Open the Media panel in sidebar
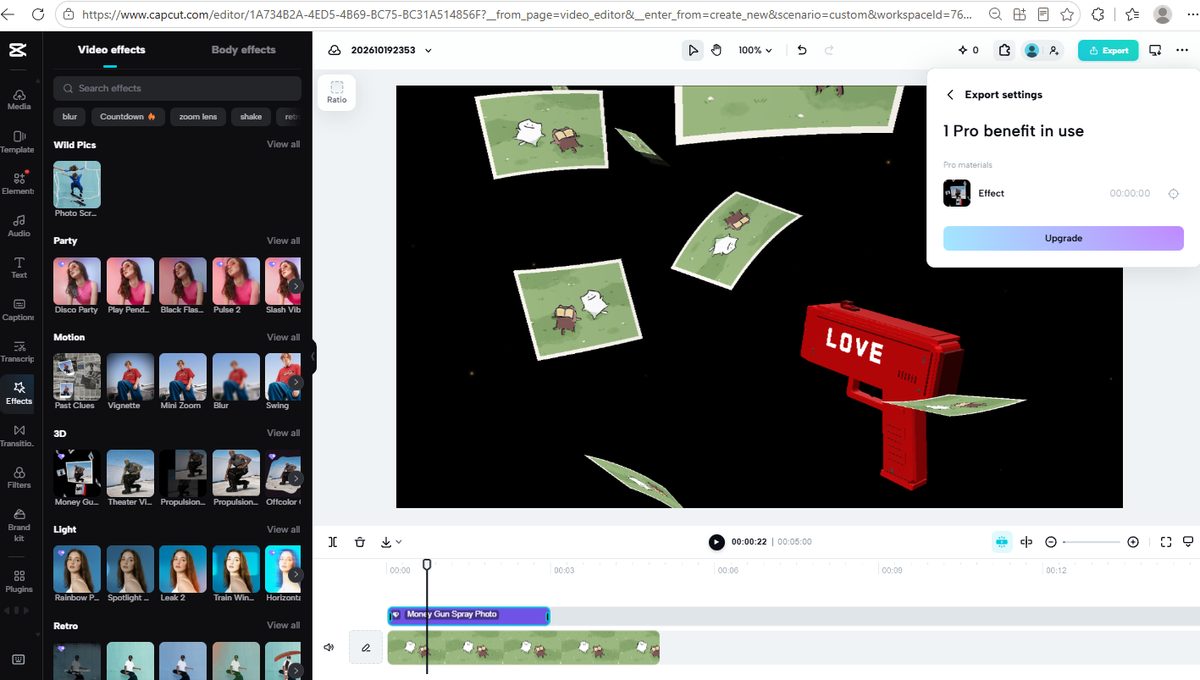 [x=18, y=99]
